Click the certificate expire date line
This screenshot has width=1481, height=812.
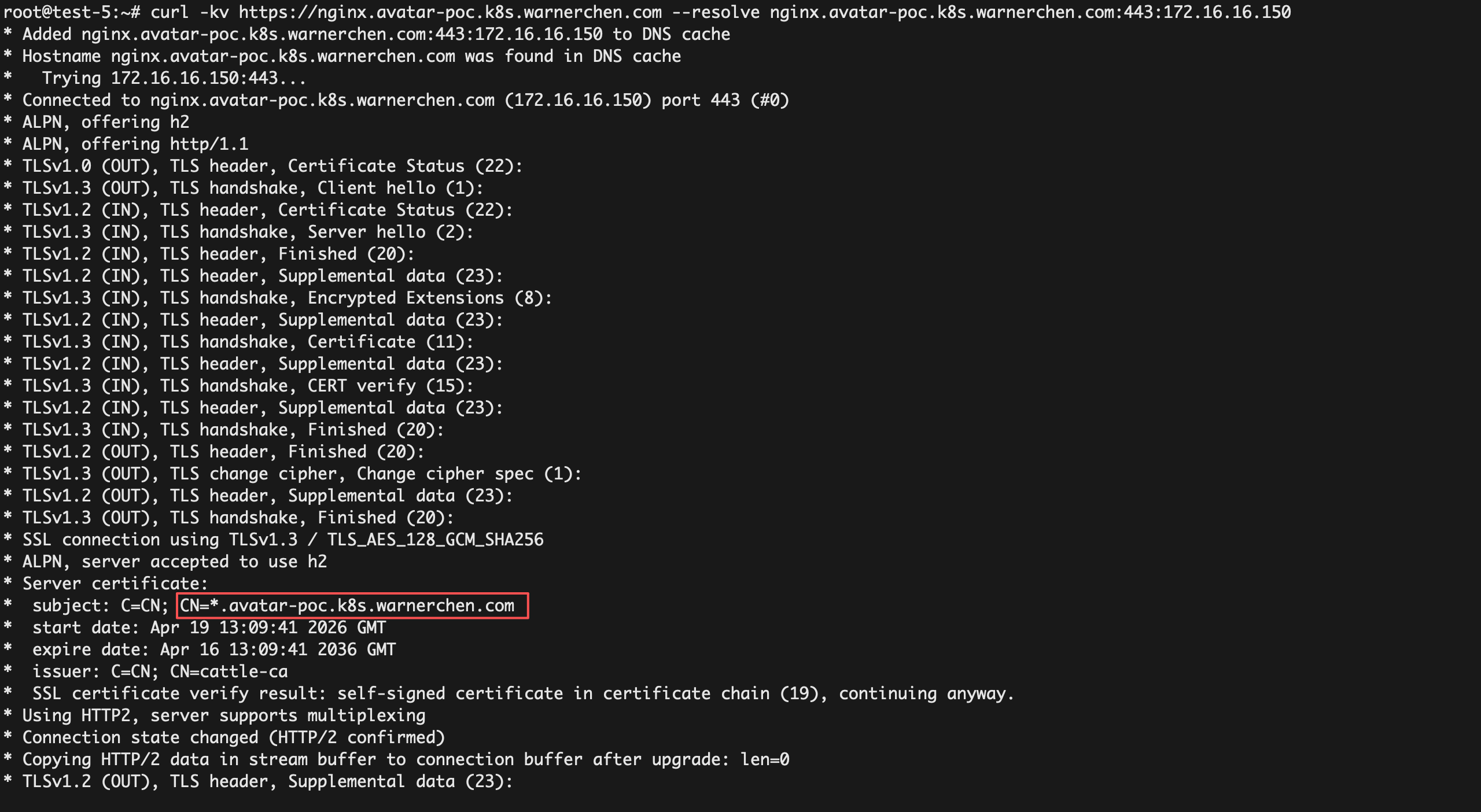(213, 649)
